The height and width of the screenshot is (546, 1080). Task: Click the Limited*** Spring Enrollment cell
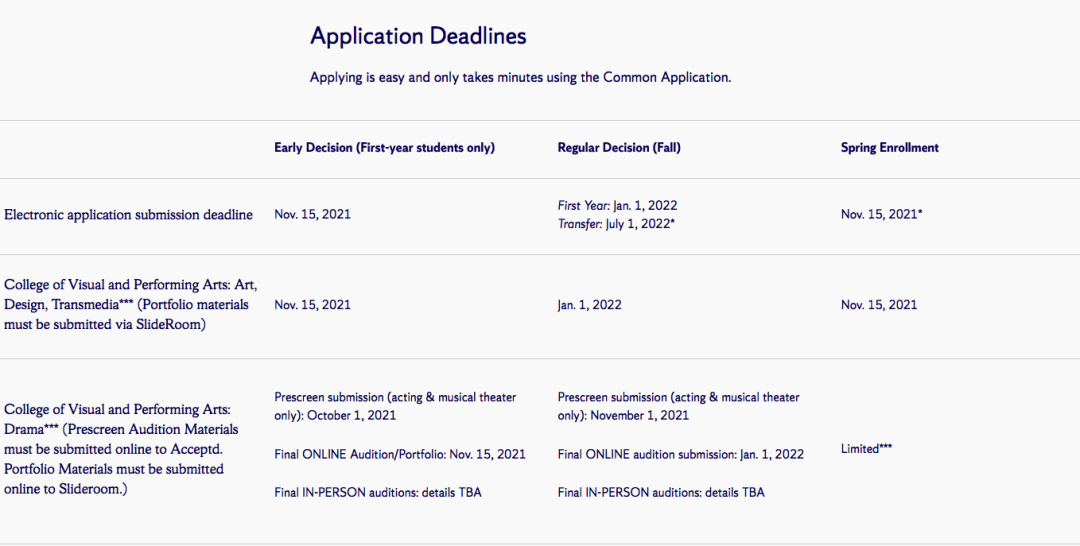(x=866, y=449)
